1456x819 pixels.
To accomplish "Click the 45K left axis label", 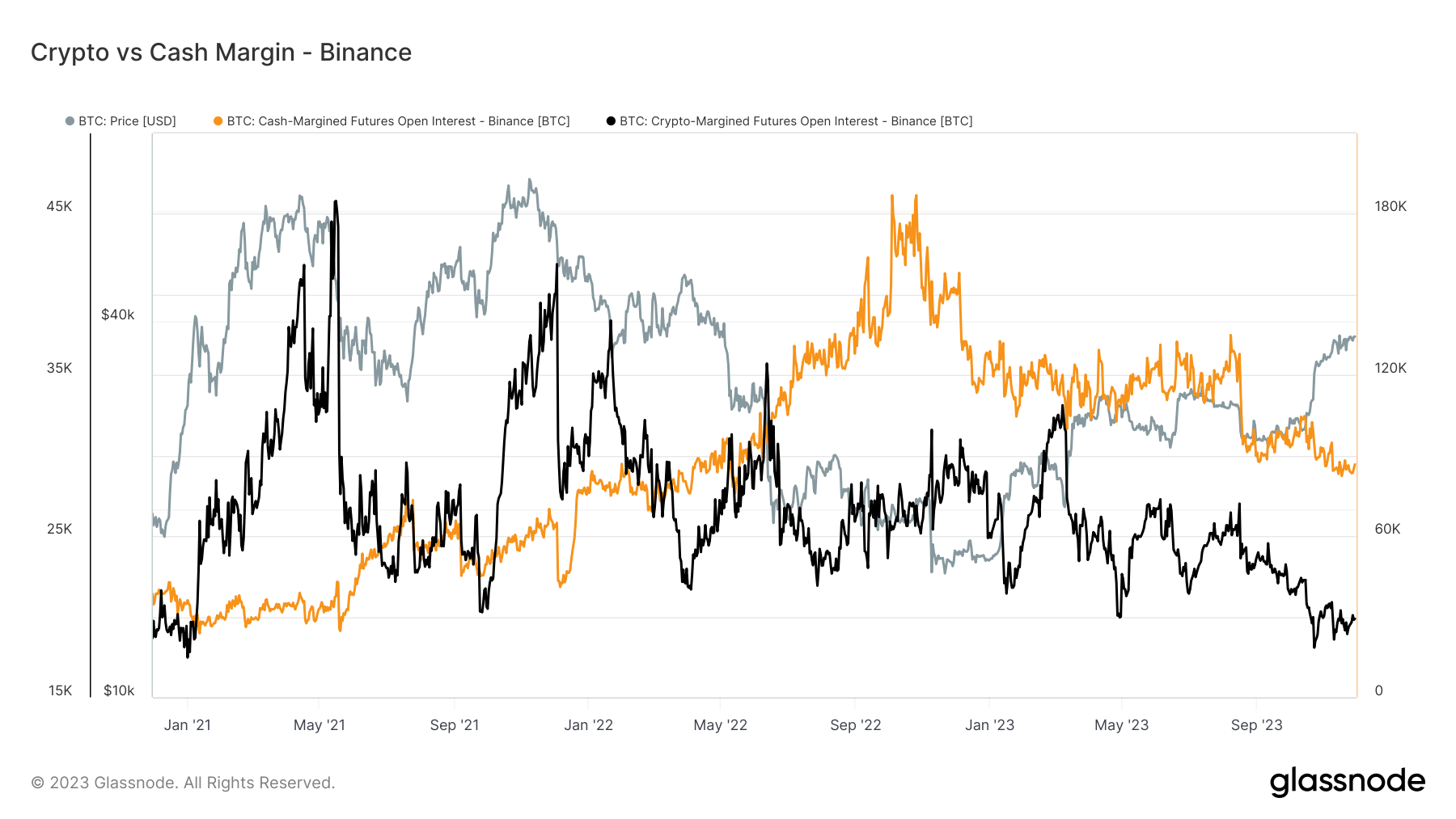I will 59,206.
